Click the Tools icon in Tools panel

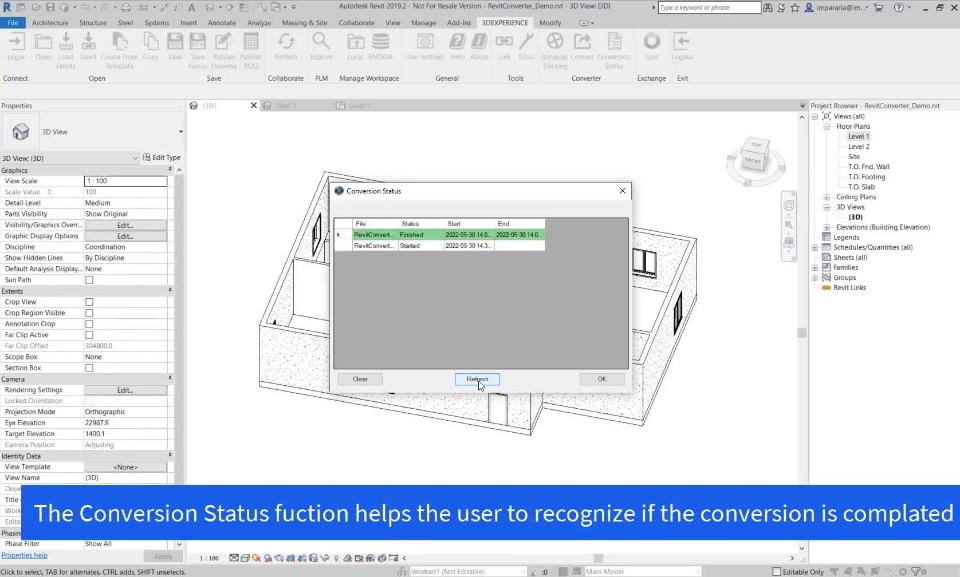pos(526,47)
